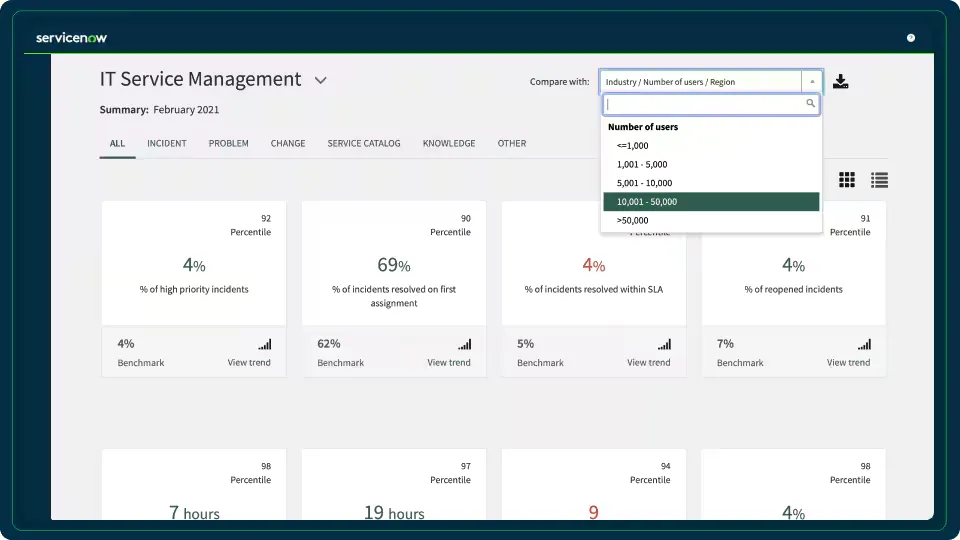Click search magnifier in dropdown
The width and height of the screenshot is (960, 540).
(x=810, y=103)
